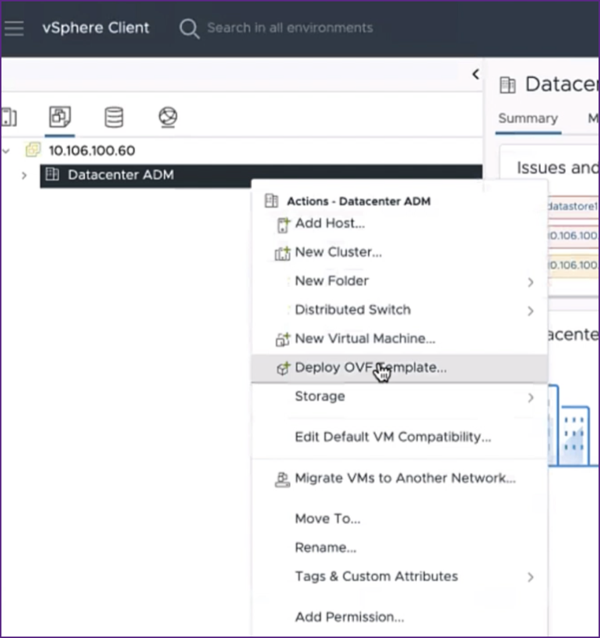Image resolution: width=600 pixels, height=638 pixels.
Task: Expand the Tags & Custom Attributes arrow
Action: pyautogui.click(x=530, y=577)
